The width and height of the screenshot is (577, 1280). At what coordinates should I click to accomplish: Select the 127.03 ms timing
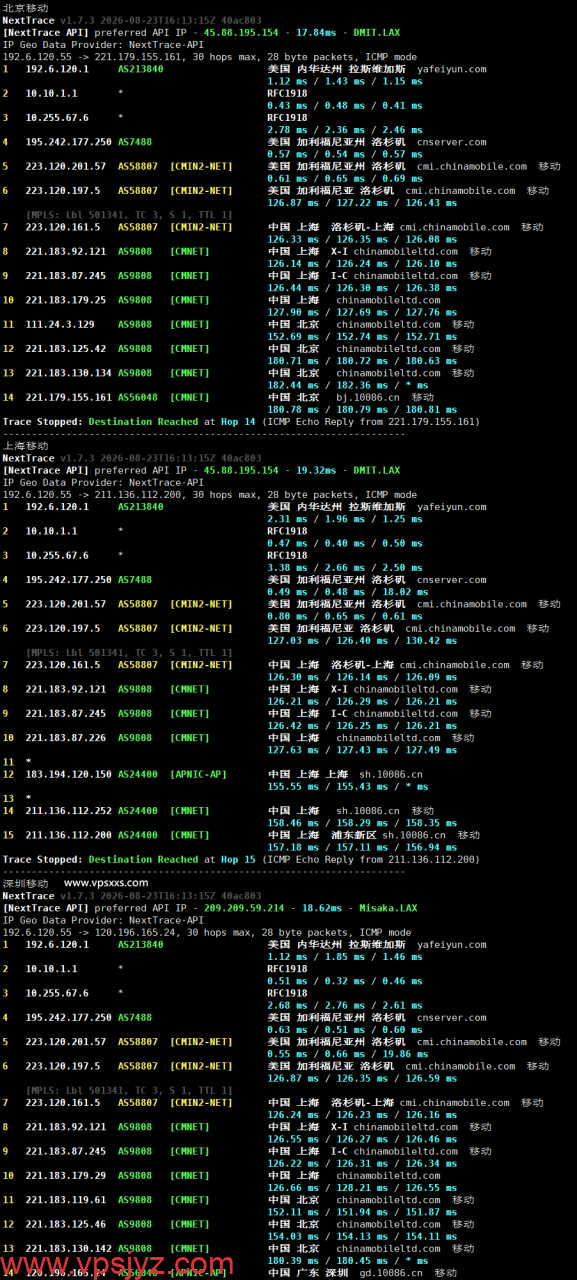pyautogui.click(x=294, y=641)
